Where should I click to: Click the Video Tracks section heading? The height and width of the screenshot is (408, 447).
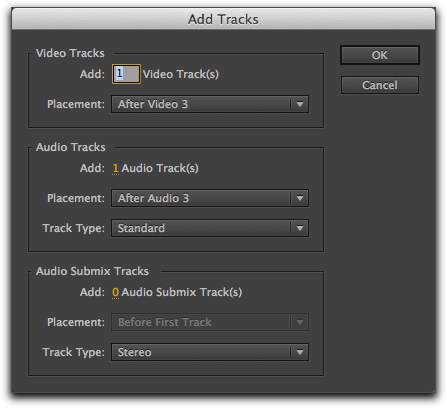(70, 53)
